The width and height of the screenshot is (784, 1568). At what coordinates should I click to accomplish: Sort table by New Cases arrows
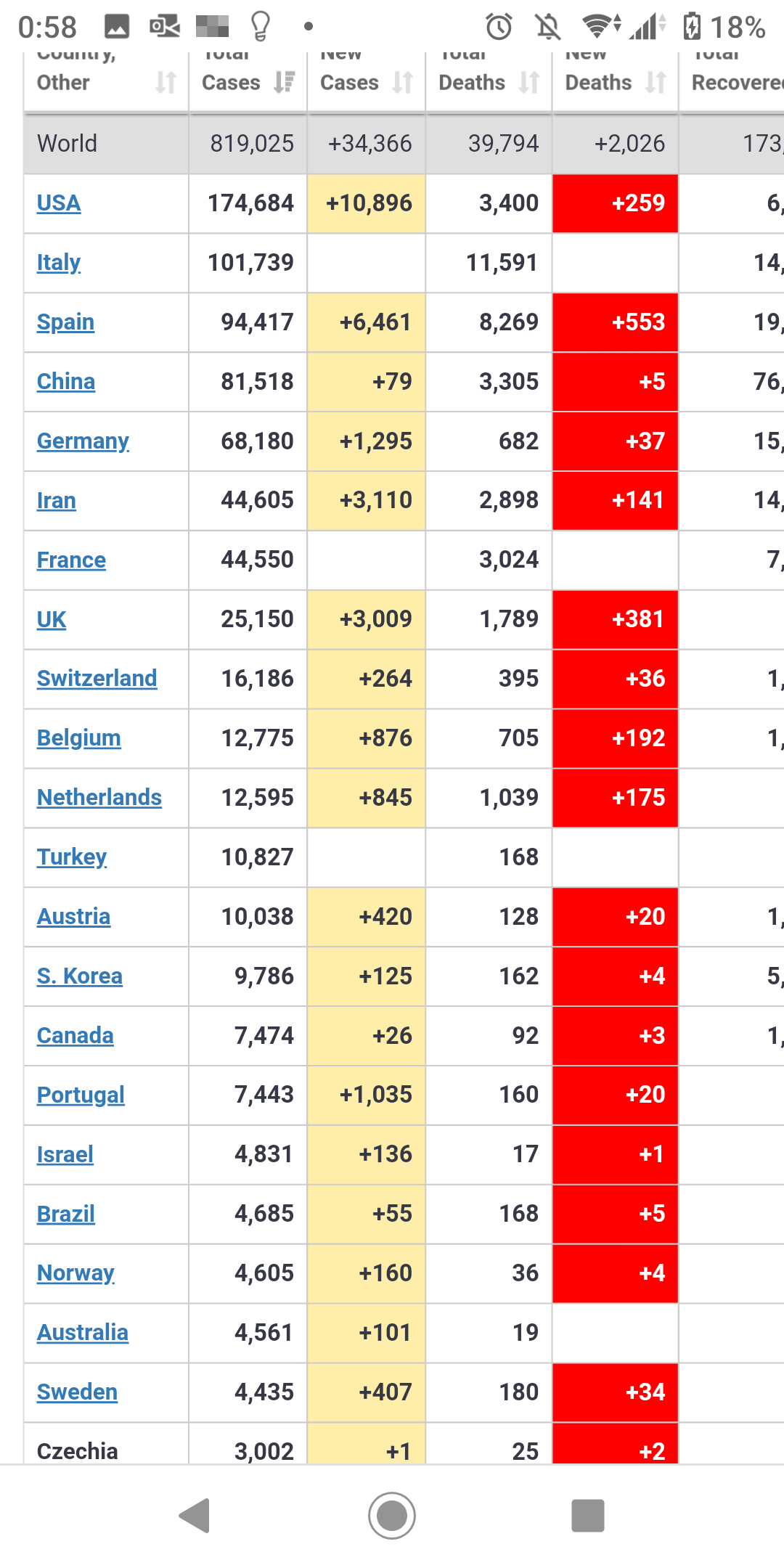[403, 82]
